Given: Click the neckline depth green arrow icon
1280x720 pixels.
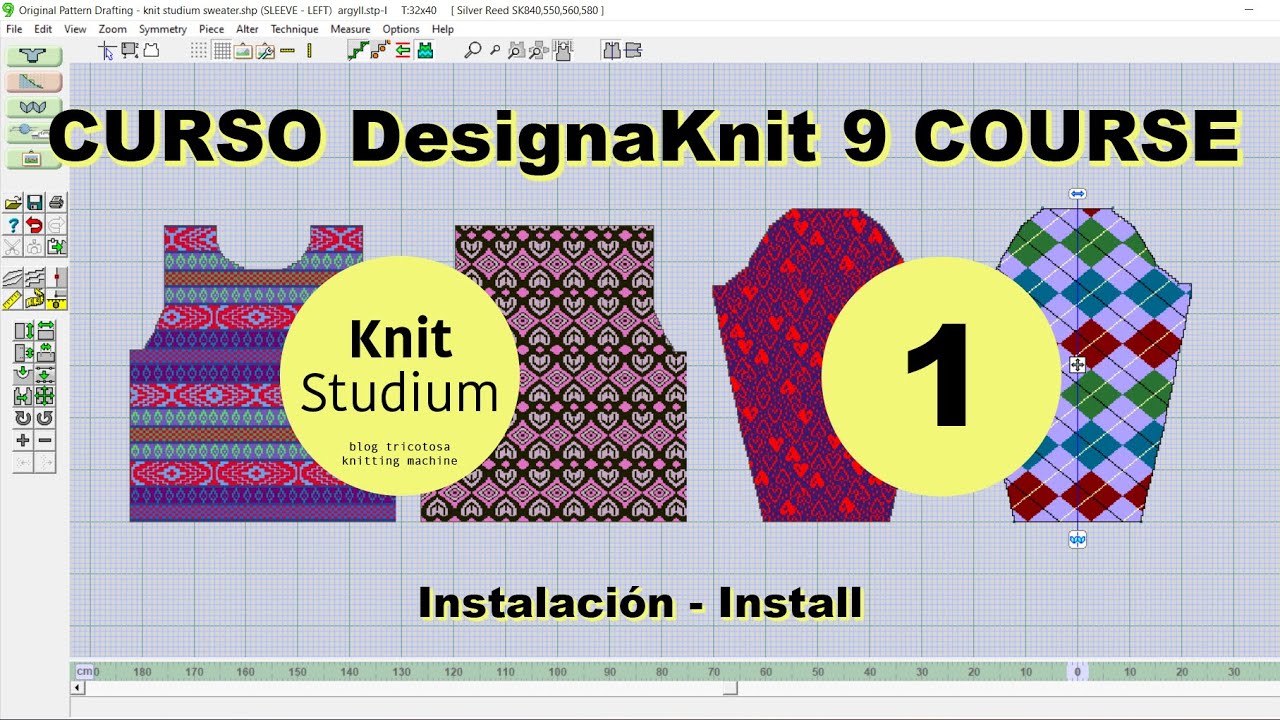Looking at the screenshot, I should click(23, 374).
